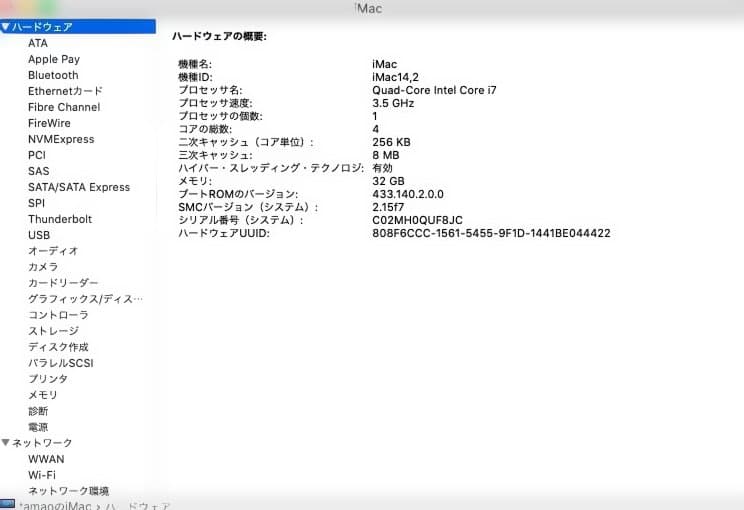Click the hardware UUID value
Viewport: 744px width, 510px height.
click(x=491, y=233)
